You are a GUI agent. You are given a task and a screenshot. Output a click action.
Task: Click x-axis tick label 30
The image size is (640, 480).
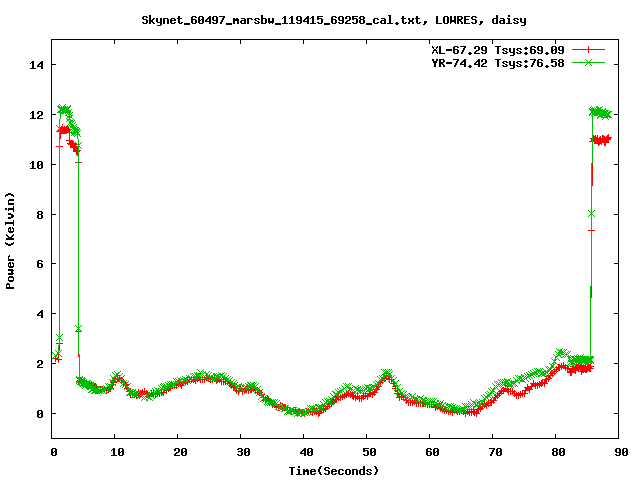tap(243, 452)
